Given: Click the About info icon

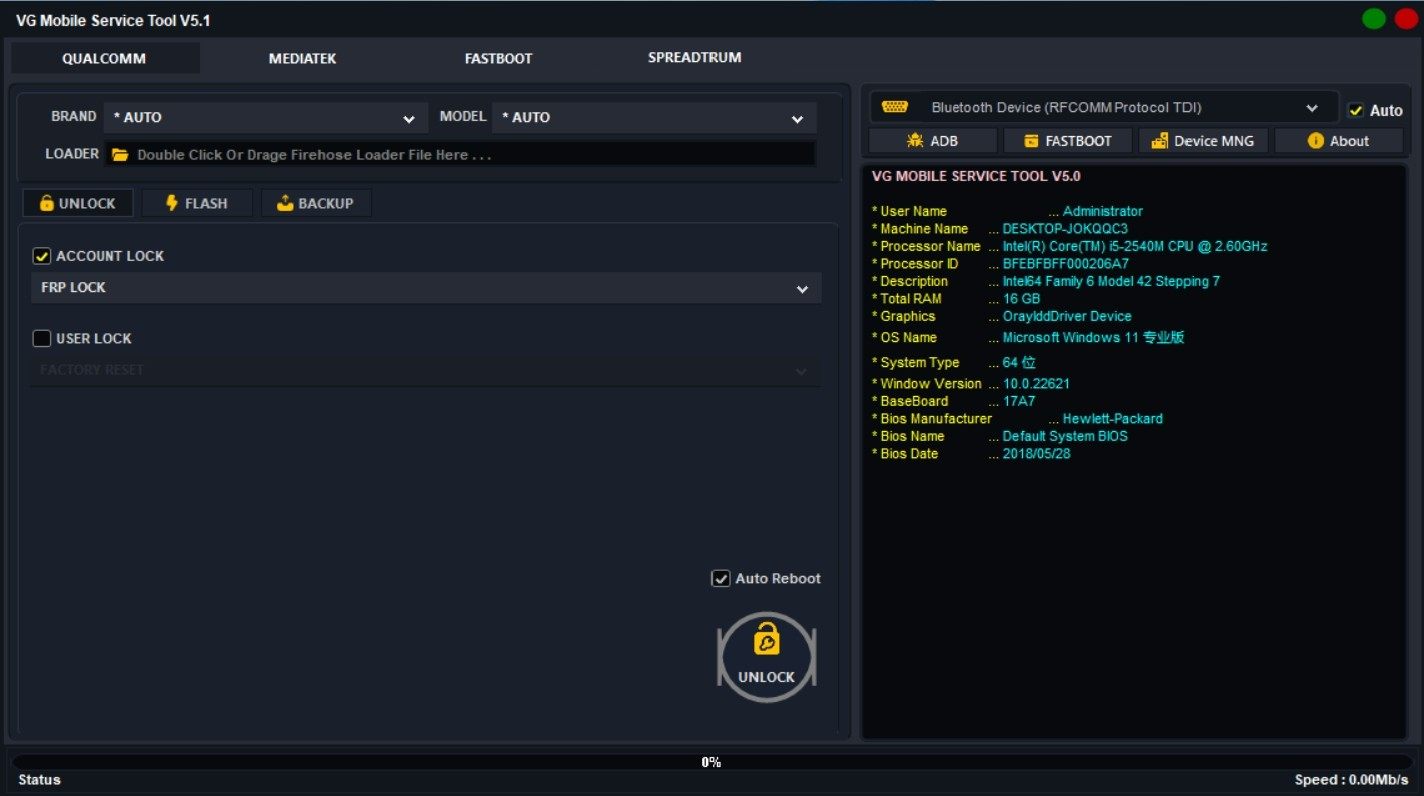Looking at the screenshot, I should 1315,141.
